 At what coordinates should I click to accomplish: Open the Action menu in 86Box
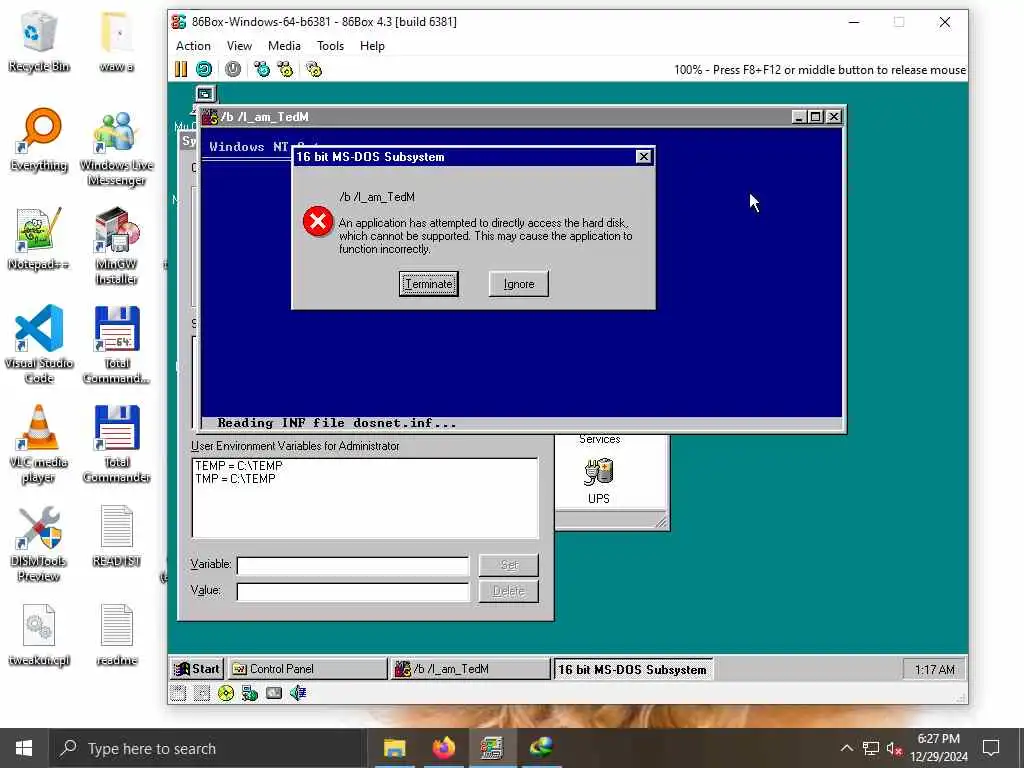(193, 46)
